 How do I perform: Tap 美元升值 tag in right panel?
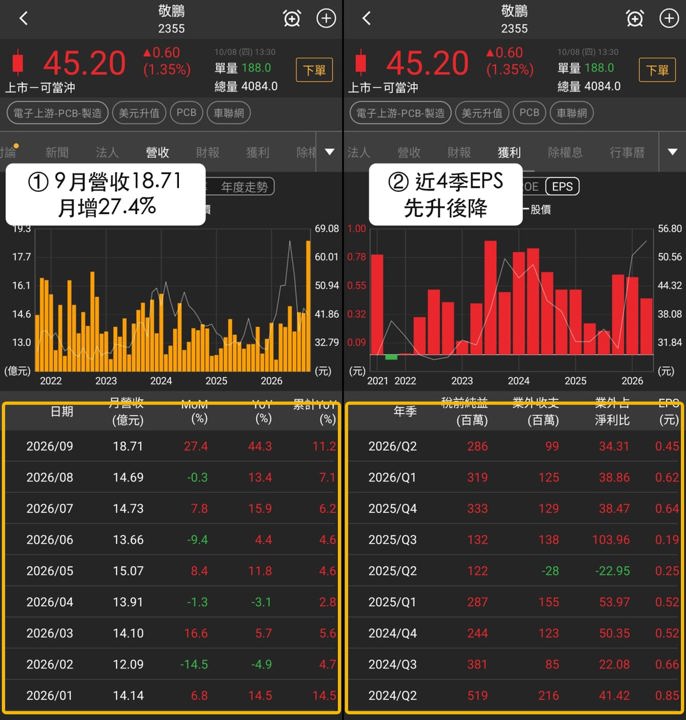tap(482, 113)
